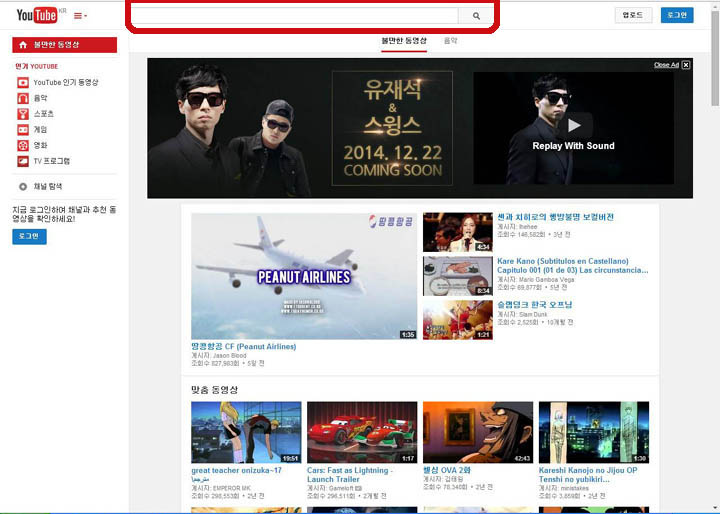This screenshot has width=720, height=514.
Task: Open the Peanut Airlines video thumbnail
Action: pyautogui.click(x=304, y=276)
